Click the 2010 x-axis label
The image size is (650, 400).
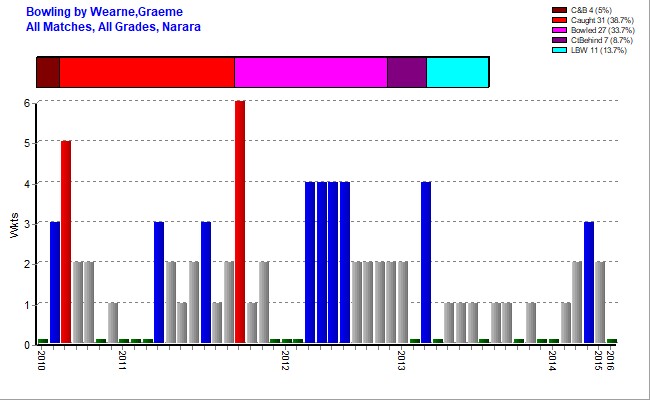pos(41,360)
